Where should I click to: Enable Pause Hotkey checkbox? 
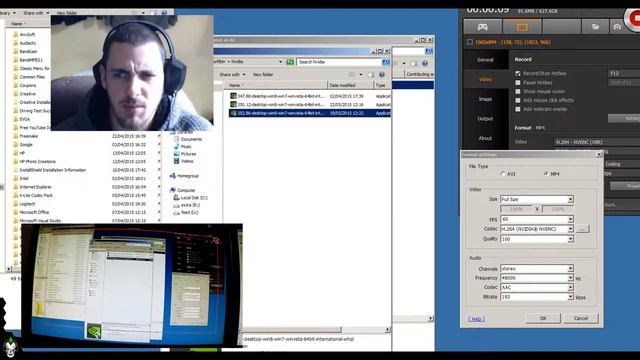point(518,82)
